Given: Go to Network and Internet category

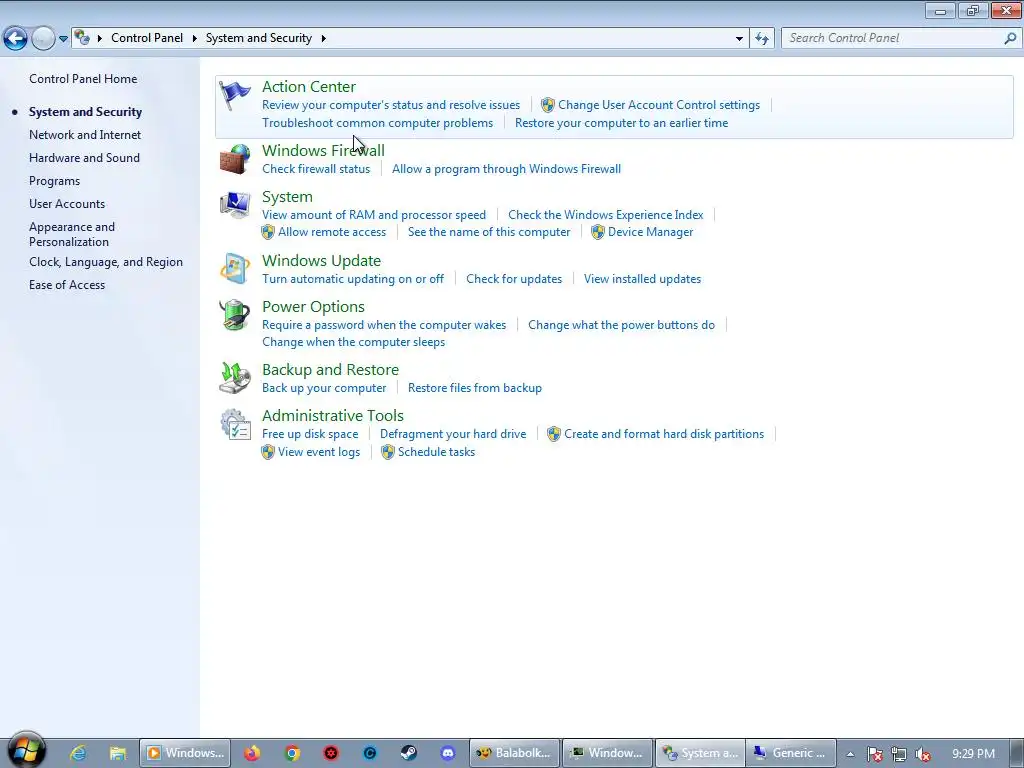Looking at the screenshot, I should [85, 135].
